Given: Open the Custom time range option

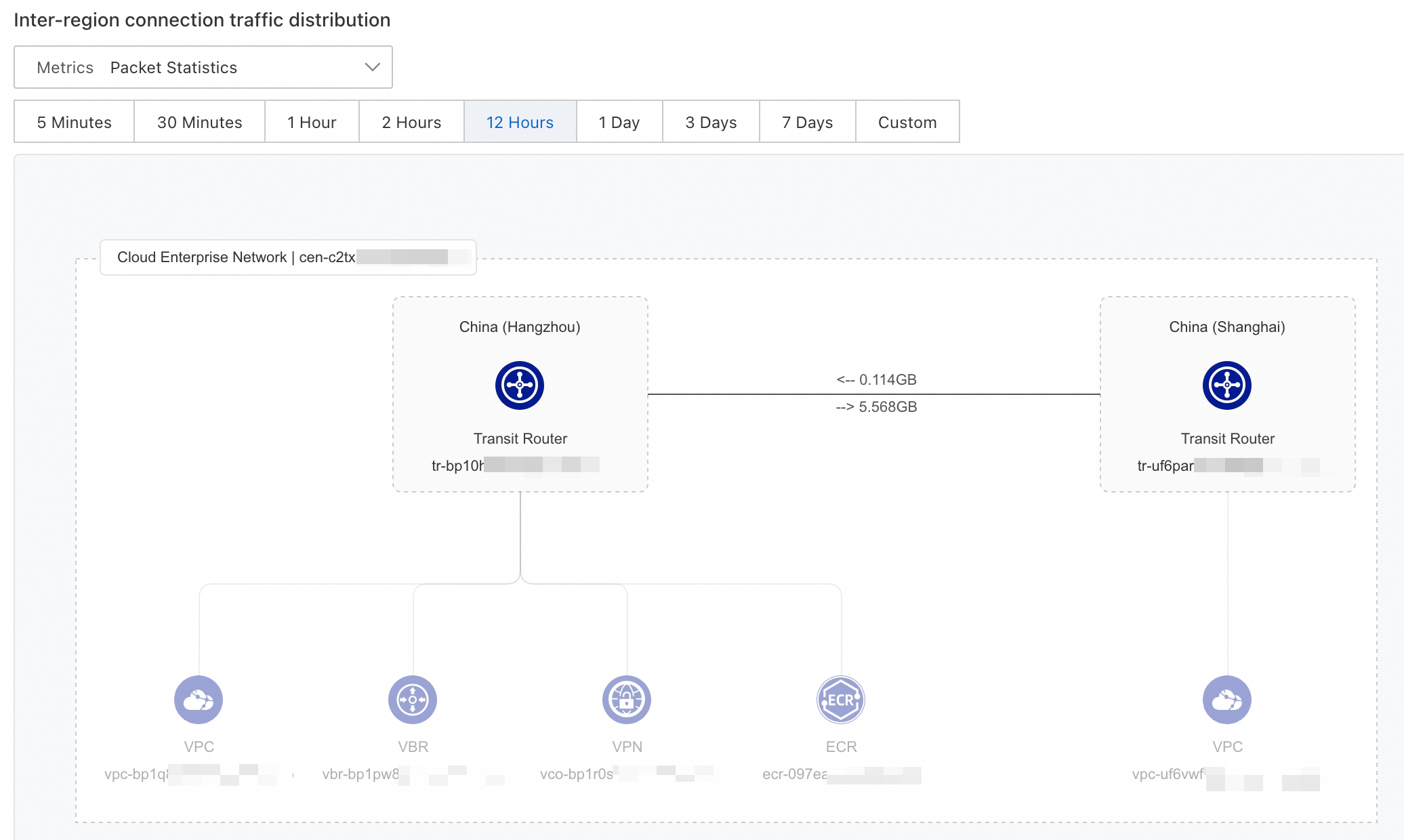Looking at the screenshot, I should click(x=907, y=122).
